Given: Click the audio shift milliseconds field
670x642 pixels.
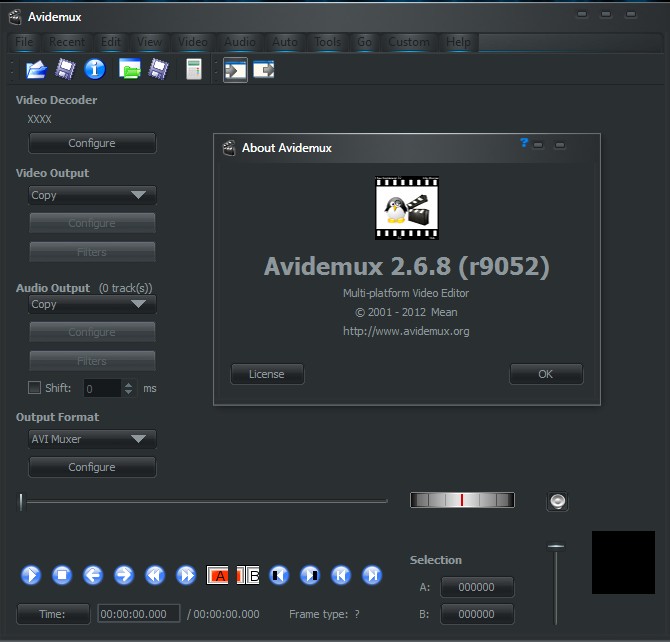Looking at the screenshot, I should [103, 389].
